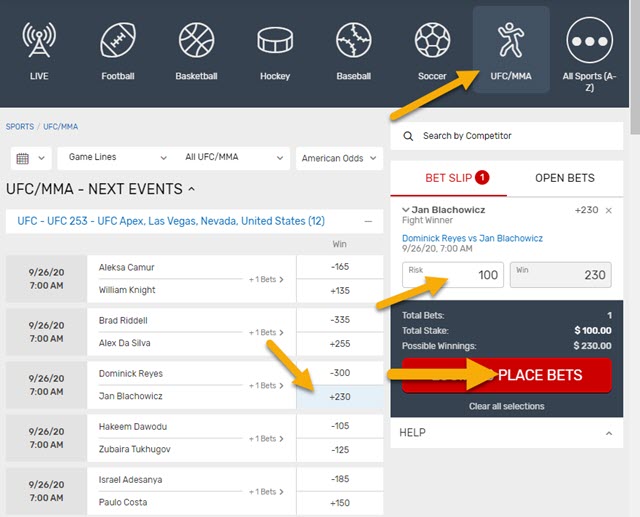
Task: Collapse the UFC 253 event section
Action: tap(370, 220)
